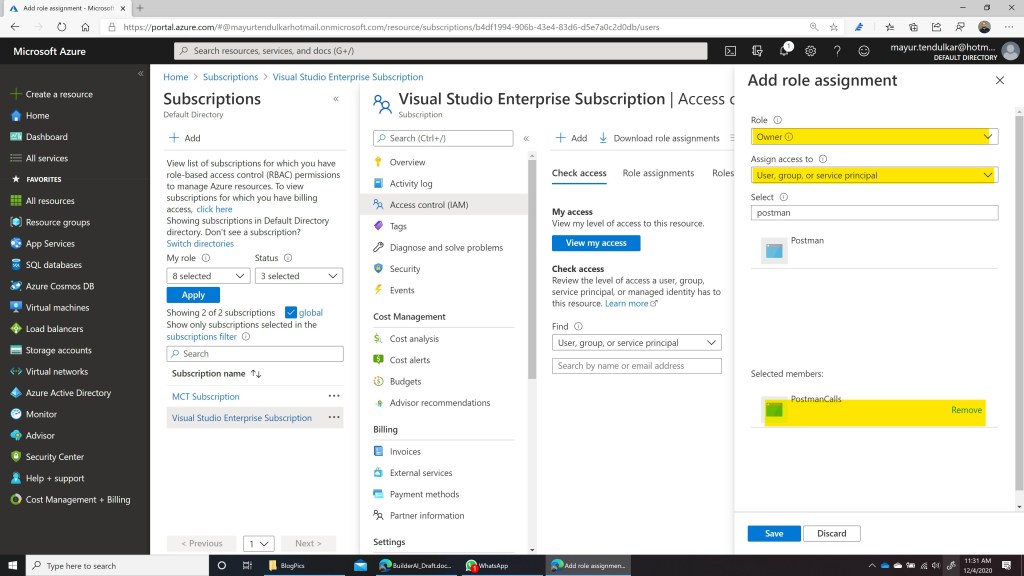The image size is (1024, 576).
Task: Open Security Center in the left menu
Action: click(x=55, y=457)
